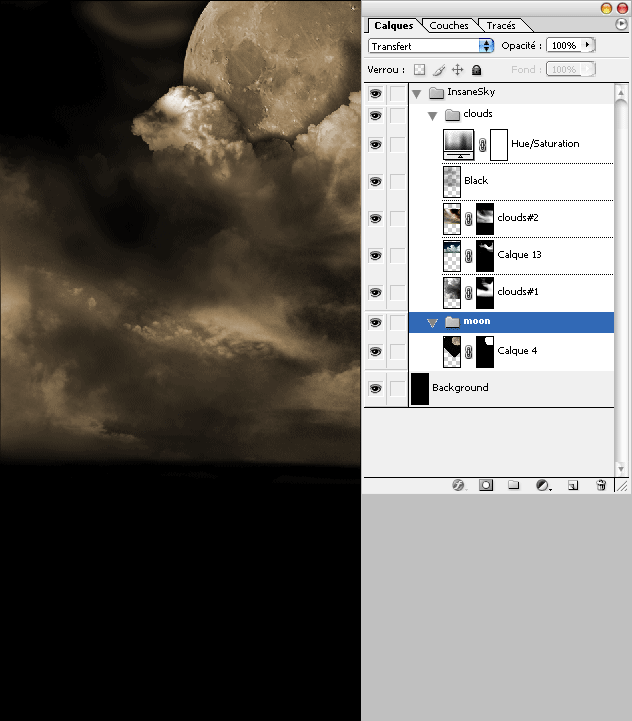Lock transparent pixels icon
The width and height of the screenshot is (632, 721).
(419, 69)
